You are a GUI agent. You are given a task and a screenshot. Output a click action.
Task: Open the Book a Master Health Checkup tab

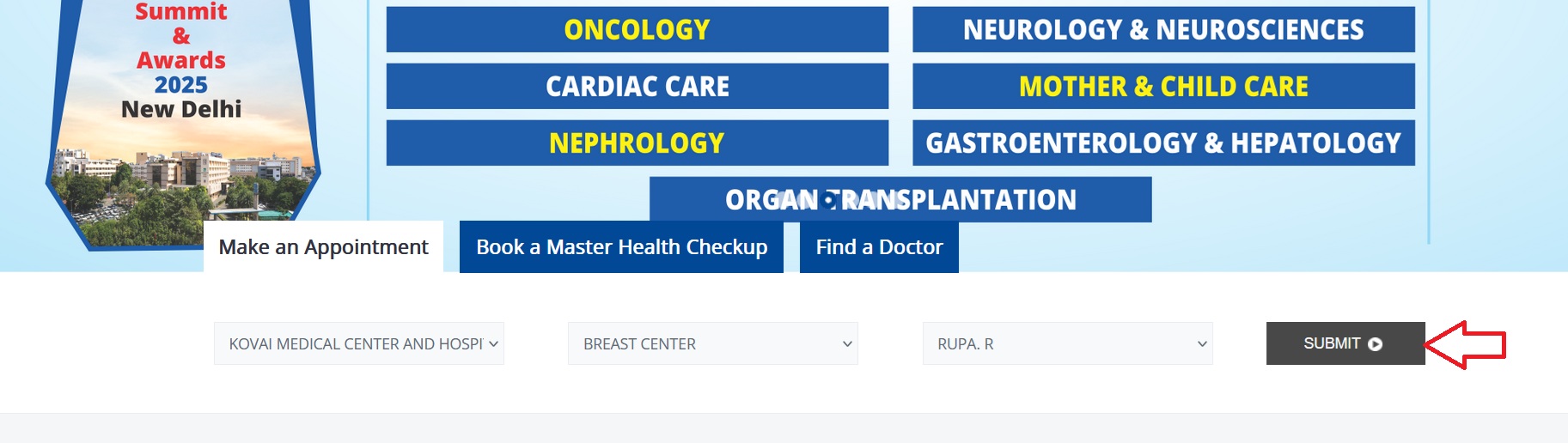[621, 247]
